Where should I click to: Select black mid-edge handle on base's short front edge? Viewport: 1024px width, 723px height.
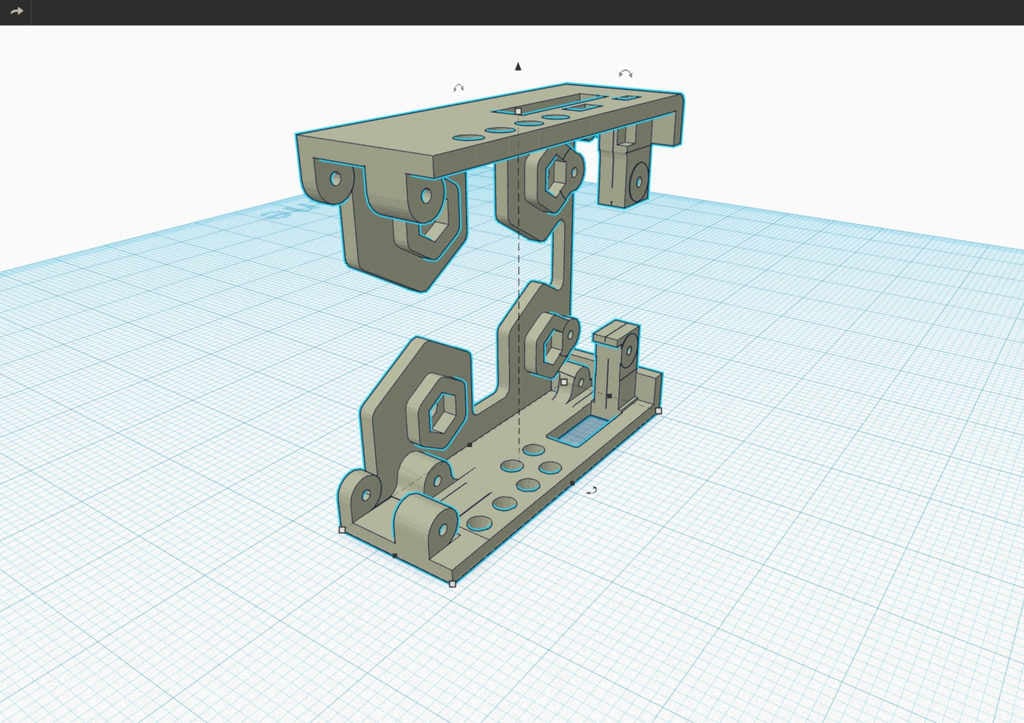394,555
